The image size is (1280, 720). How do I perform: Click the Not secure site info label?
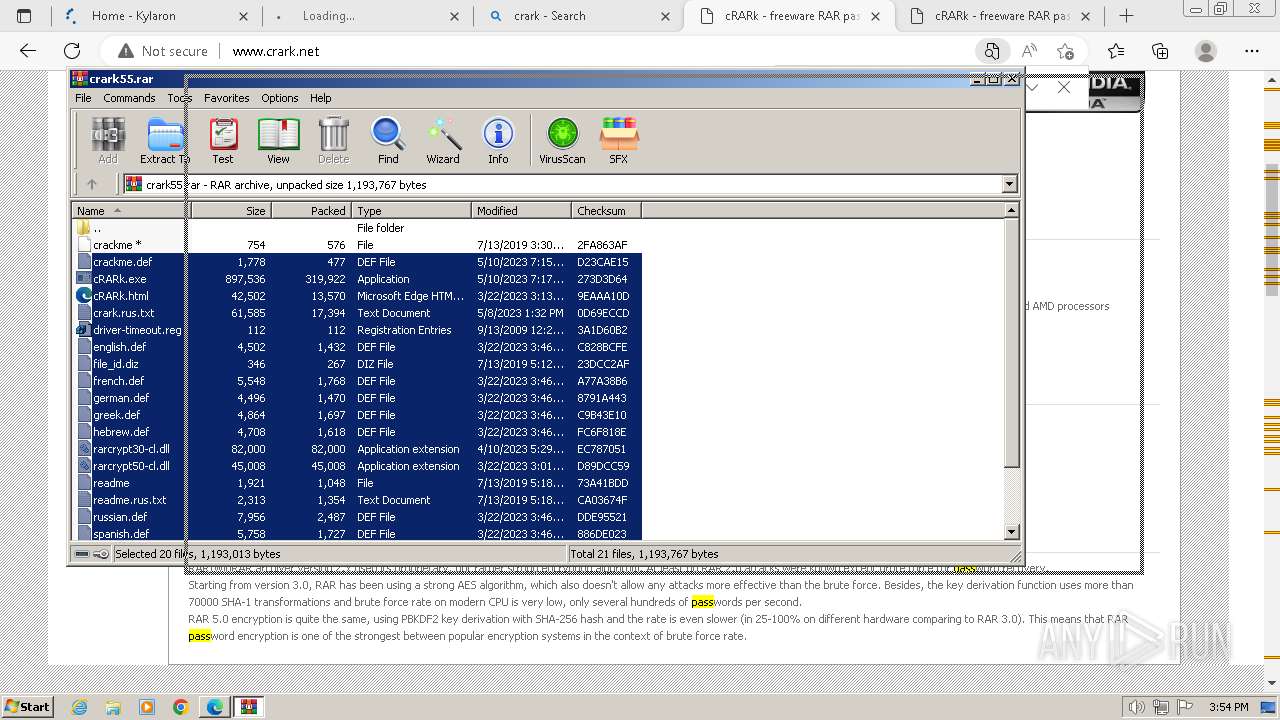click(x=163, y=51)
